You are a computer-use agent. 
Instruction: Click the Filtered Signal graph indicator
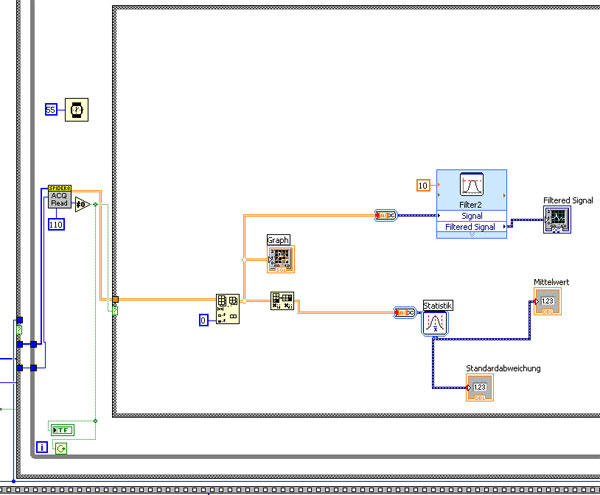pyautogui.click(x=557, y=220)
